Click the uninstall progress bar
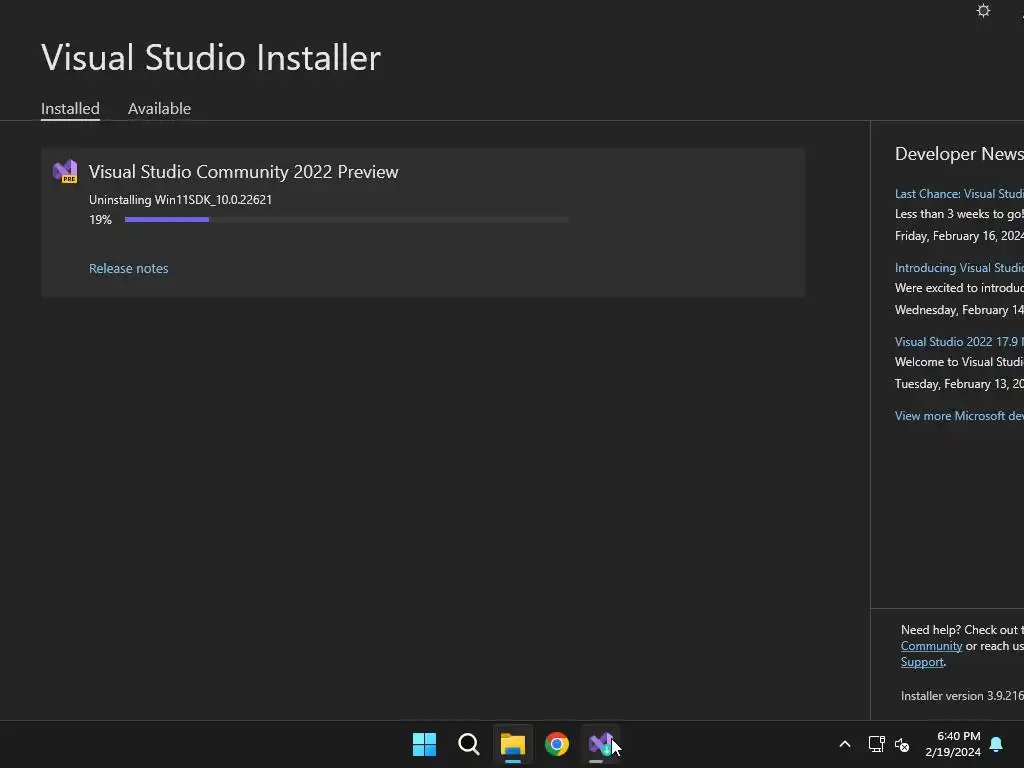1024x768 pixels. [x=346, y=220]
